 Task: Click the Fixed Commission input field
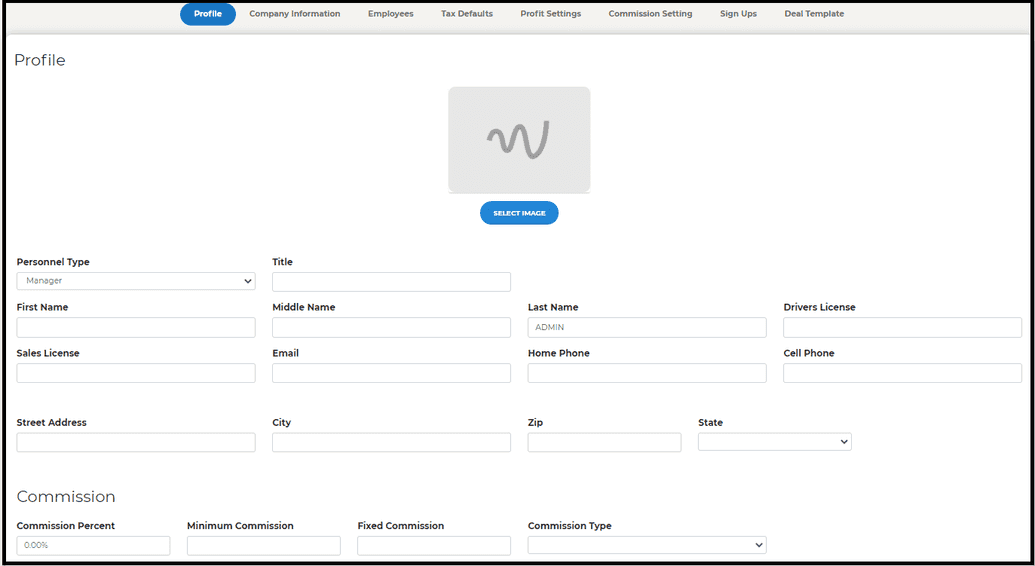point(434,546)
